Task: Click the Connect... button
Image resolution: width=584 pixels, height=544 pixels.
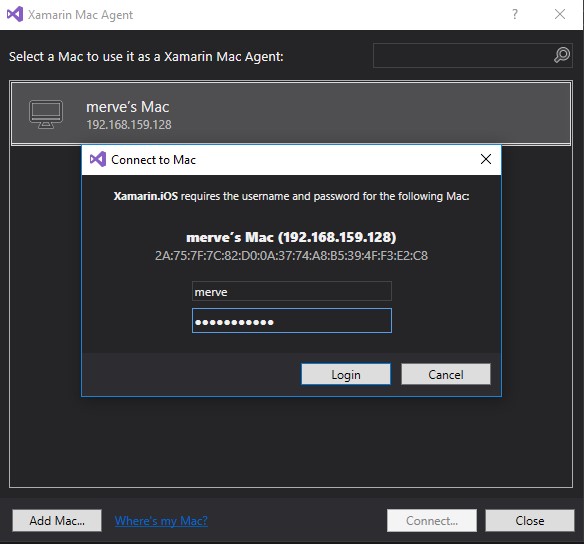Action: 432,520
